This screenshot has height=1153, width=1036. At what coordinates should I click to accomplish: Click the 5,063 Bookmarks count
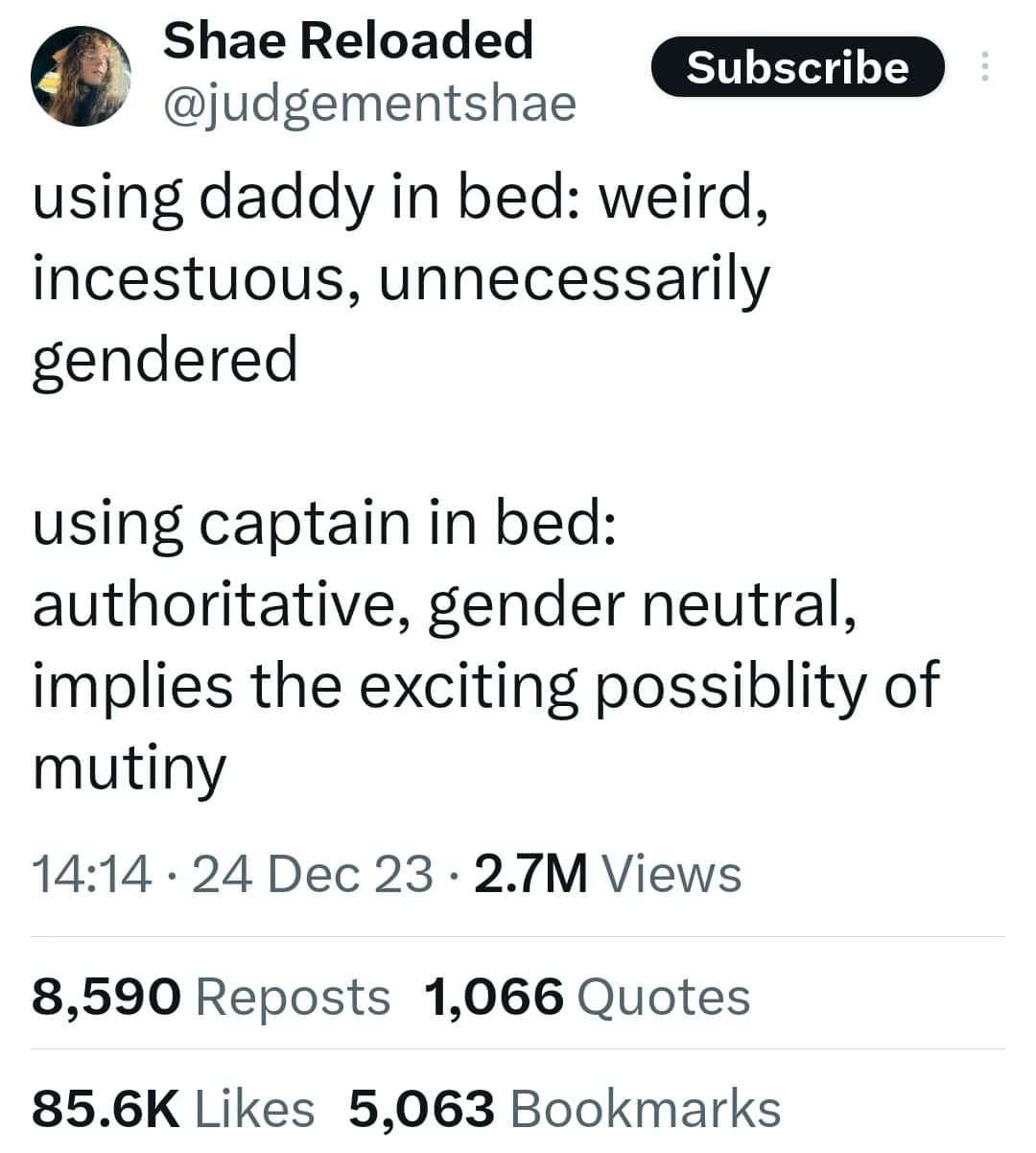(x=565, y=1108)
